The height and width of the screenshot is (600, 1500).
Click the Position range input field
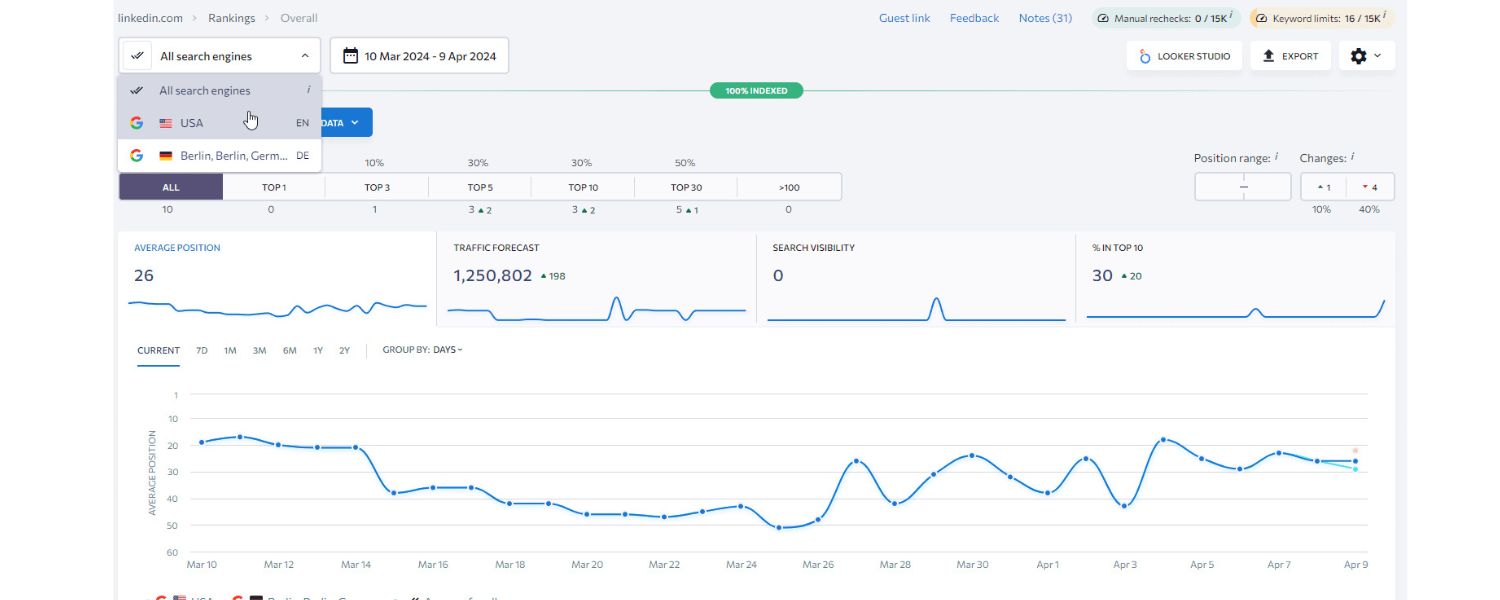point(1242,185)
